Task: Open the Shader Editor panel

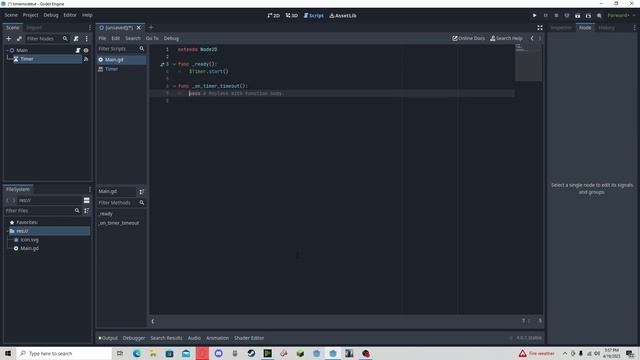Action: click(249, 338)
